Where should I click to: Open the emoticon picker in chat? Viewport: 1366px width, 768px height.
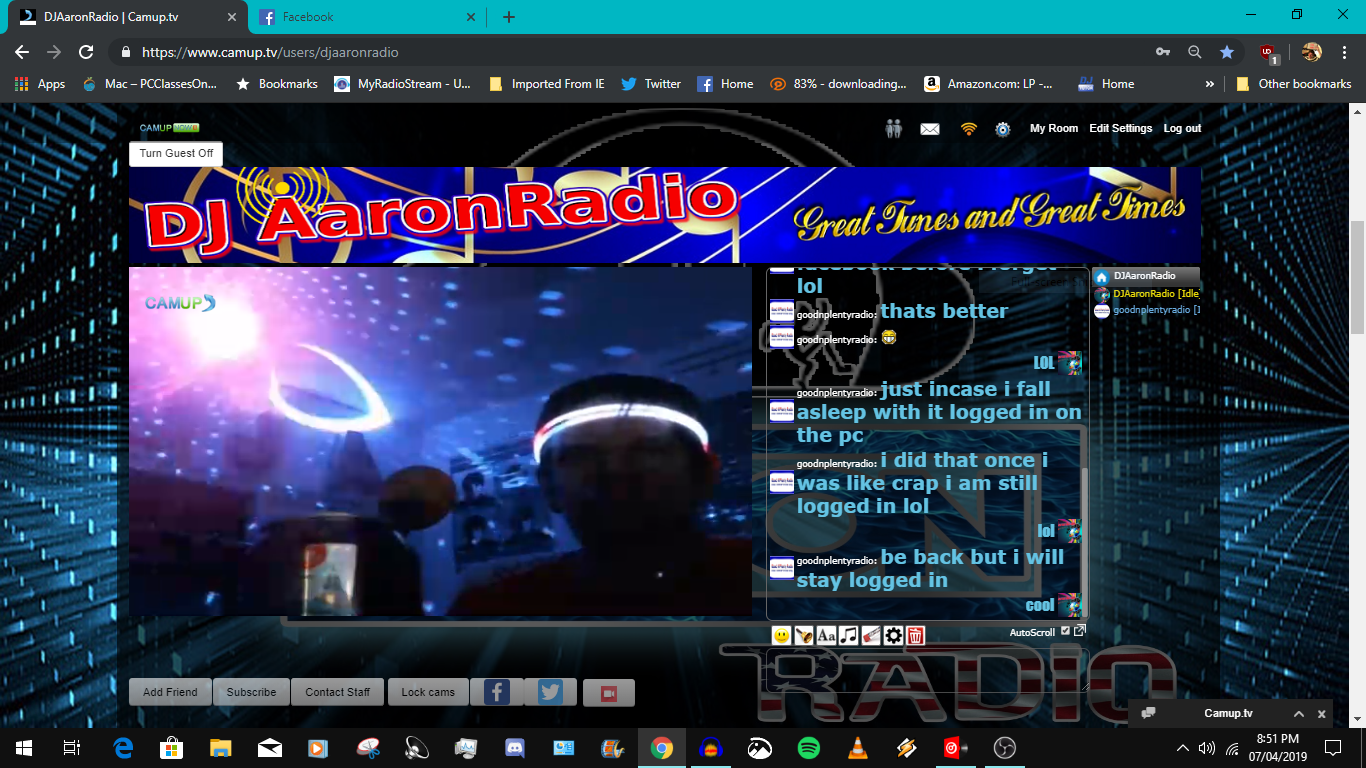[x=782, y=635]
